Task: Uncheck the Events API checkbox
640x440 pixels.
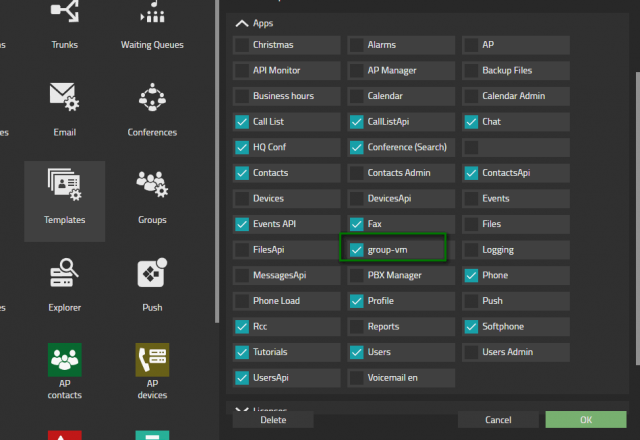Action: [242, 224]
